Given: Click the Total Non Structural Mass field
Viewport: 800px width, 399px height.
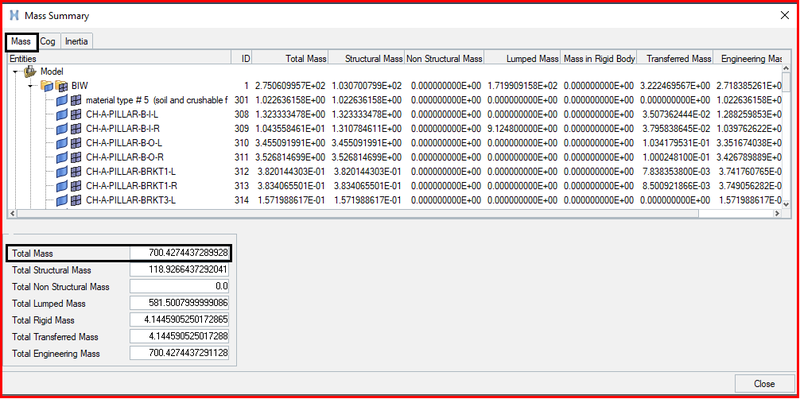Looking at the screenshot, I should point(180,287).
